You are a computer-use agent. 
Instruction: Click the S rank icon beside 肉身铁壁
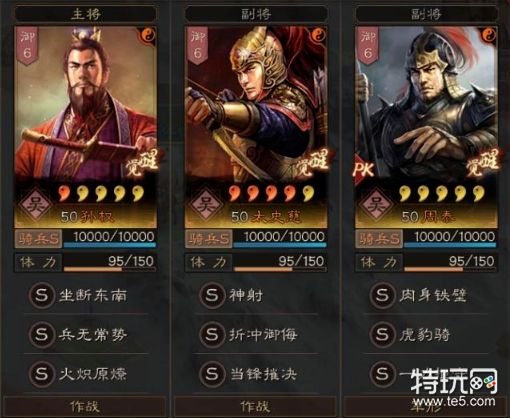[382, 295]
